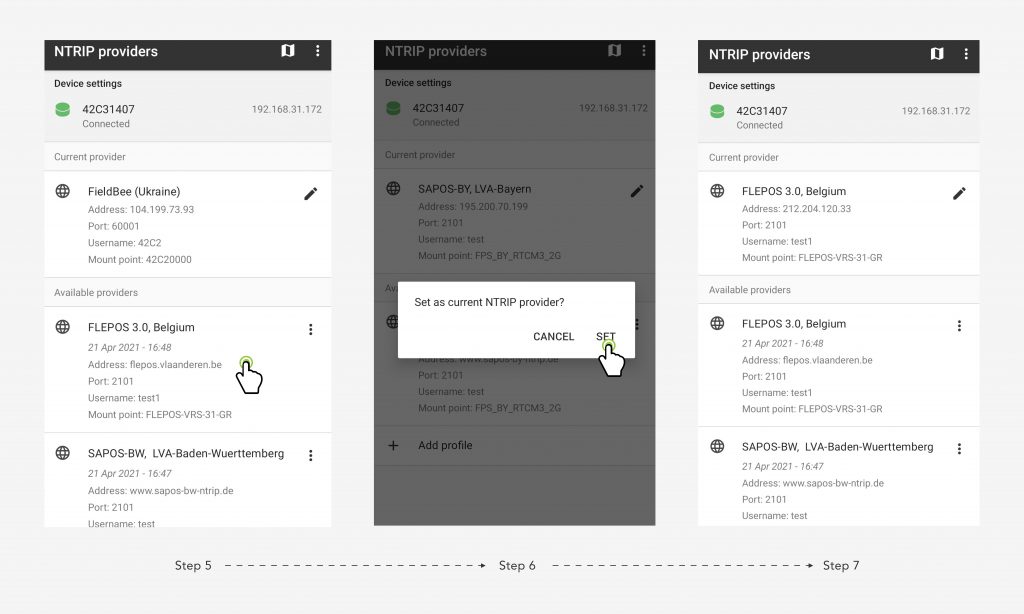Screen dimensions: 1024x614
Task: Edit the FieldBee (Ukraine) current provider
Action: pyautogui.click(x=311, y=193)
